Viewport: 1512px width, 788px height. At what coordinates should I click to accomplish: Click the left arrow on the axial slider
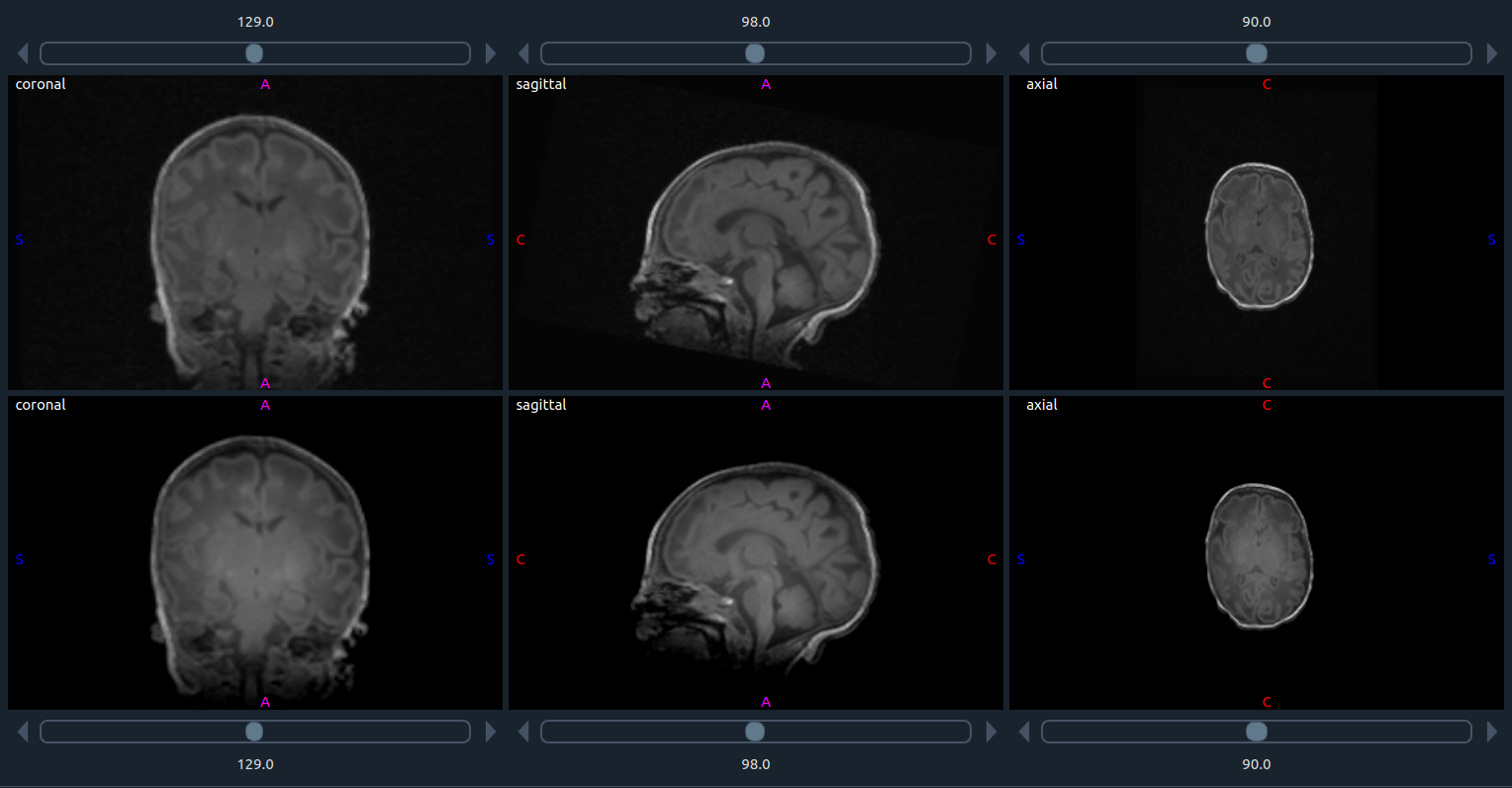tap(1023, 53)
